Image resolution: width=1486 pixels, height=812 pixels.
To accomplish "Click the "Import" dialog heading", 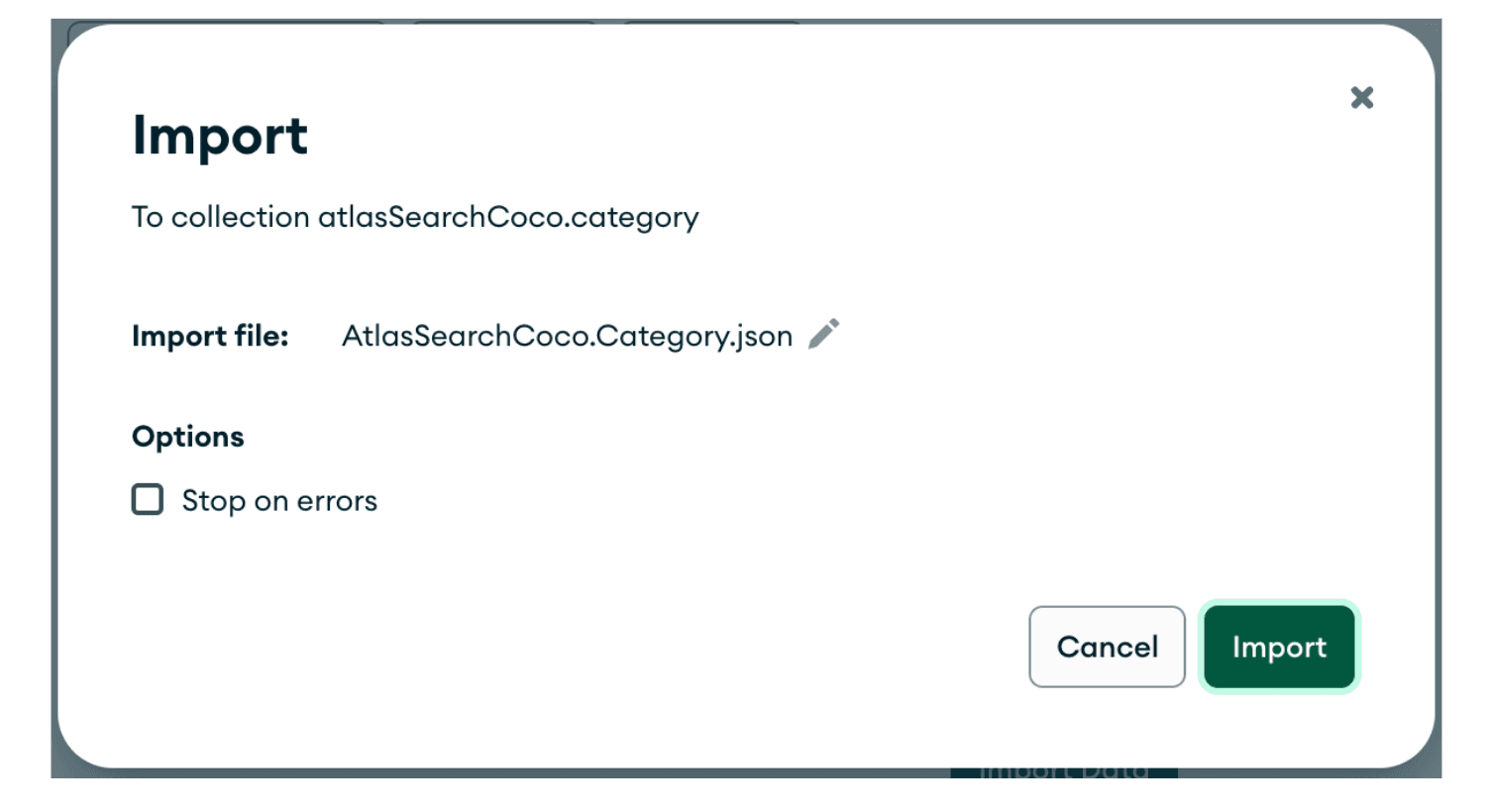I will click(220, 136).
